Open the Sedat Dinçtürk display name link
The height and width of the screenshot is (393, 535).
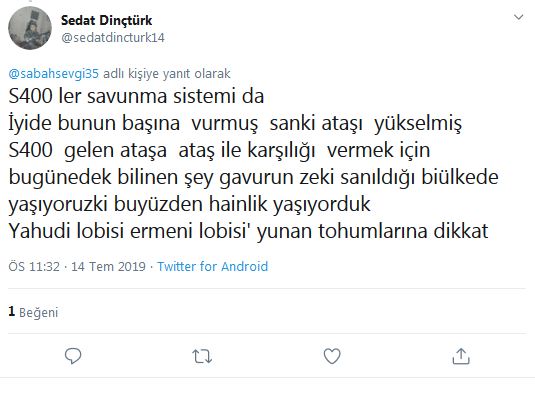pyautogui.click(x=106, y=20)
